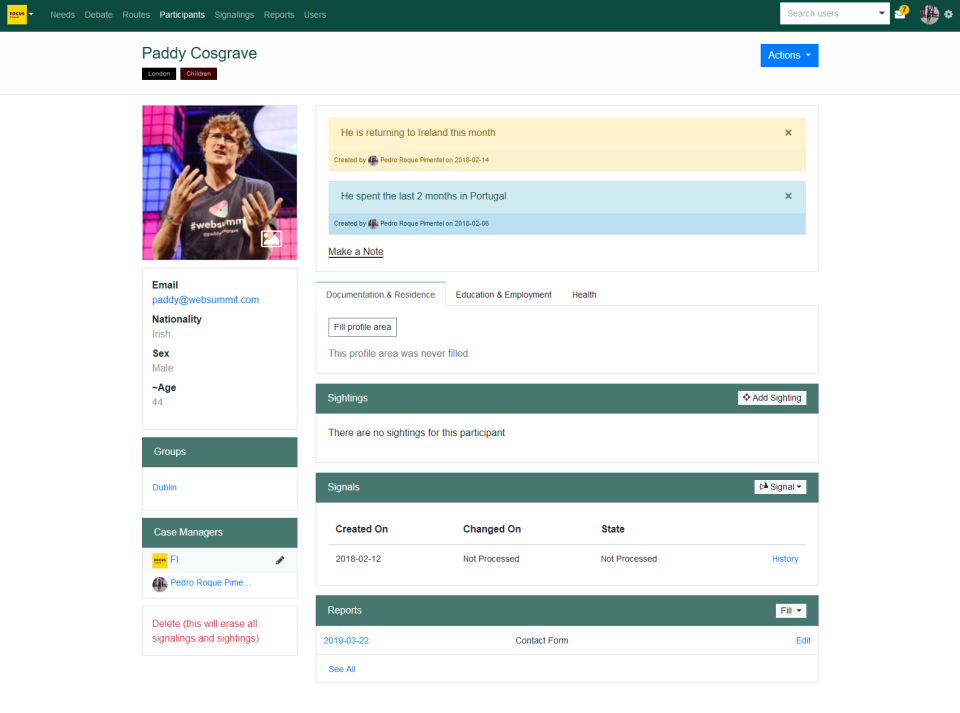Edit case managers with pencil icon

point(280,560)
